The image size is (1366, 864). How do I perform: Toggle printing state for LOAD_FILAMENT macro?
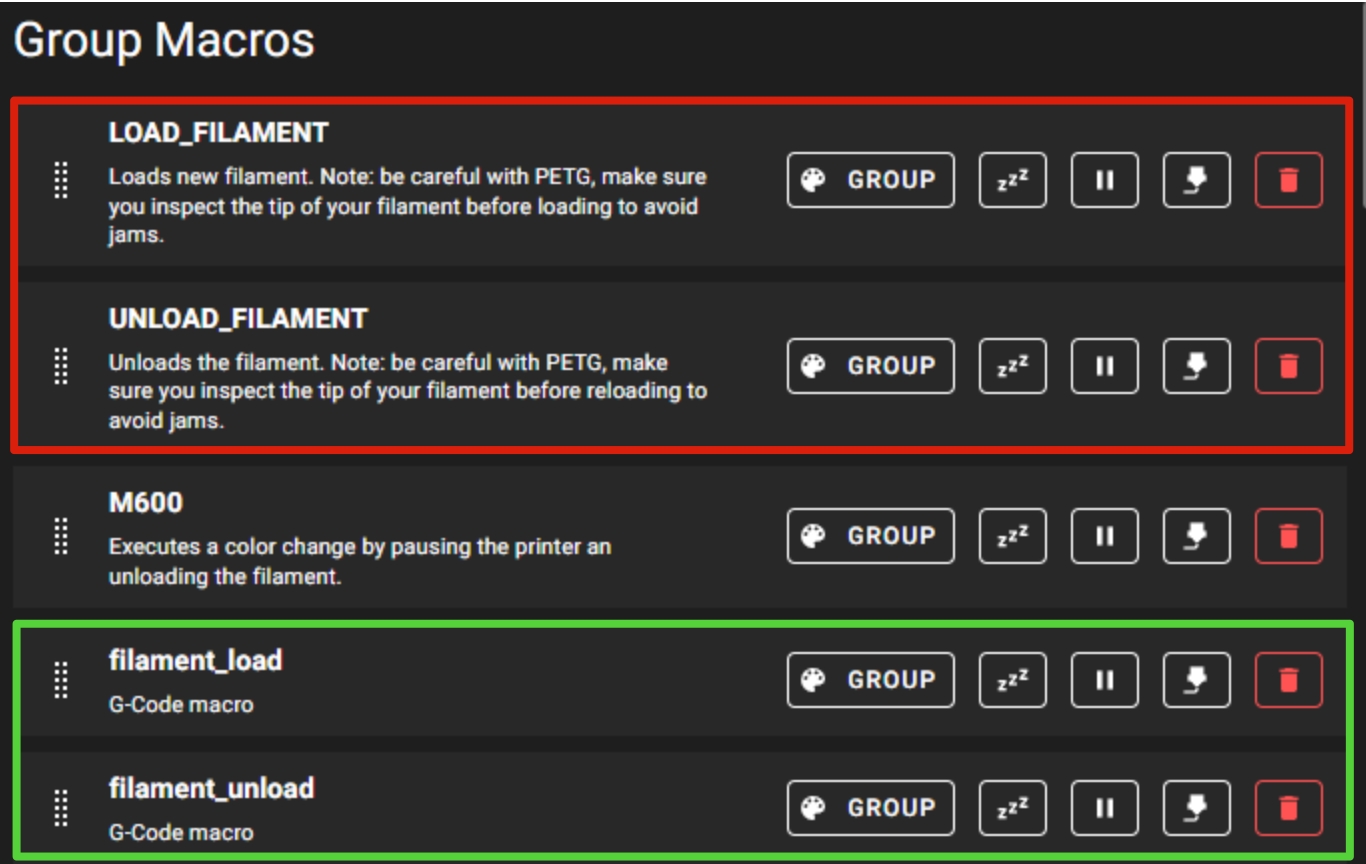pyautogui.click(x=1197, y=180)
